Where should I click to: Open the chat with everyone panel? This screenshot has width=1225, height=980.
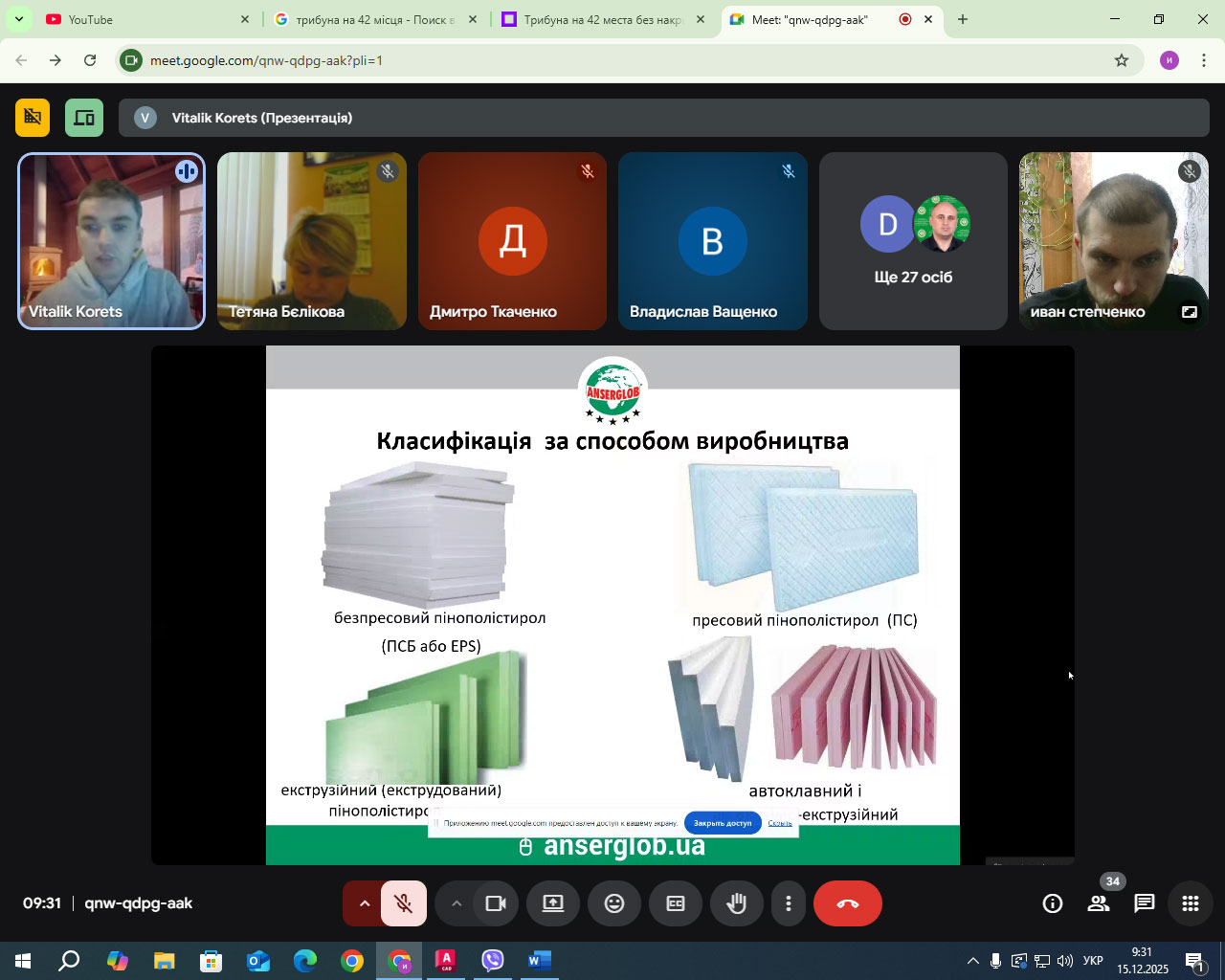(1145, 903)
